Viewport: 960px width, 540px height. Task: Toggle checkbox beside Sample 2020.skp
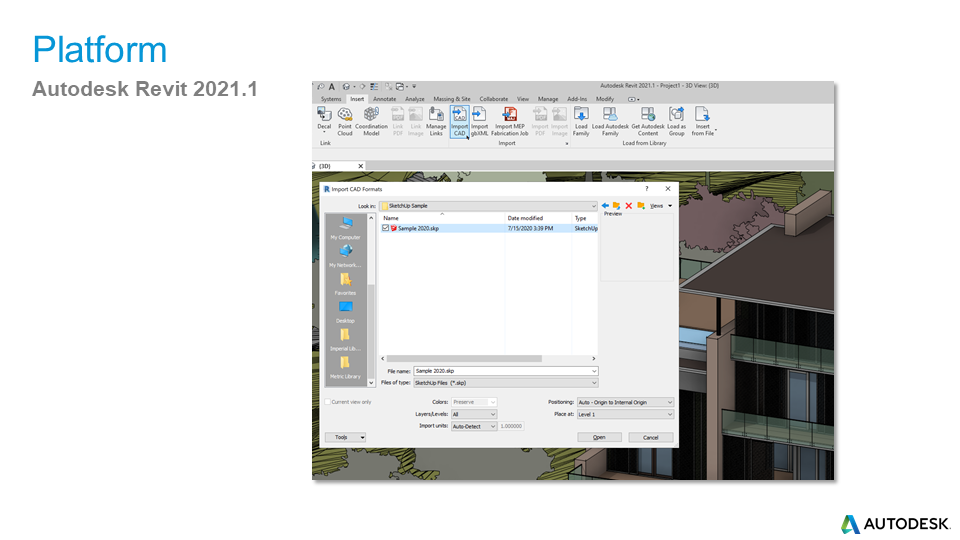(385, 228)
